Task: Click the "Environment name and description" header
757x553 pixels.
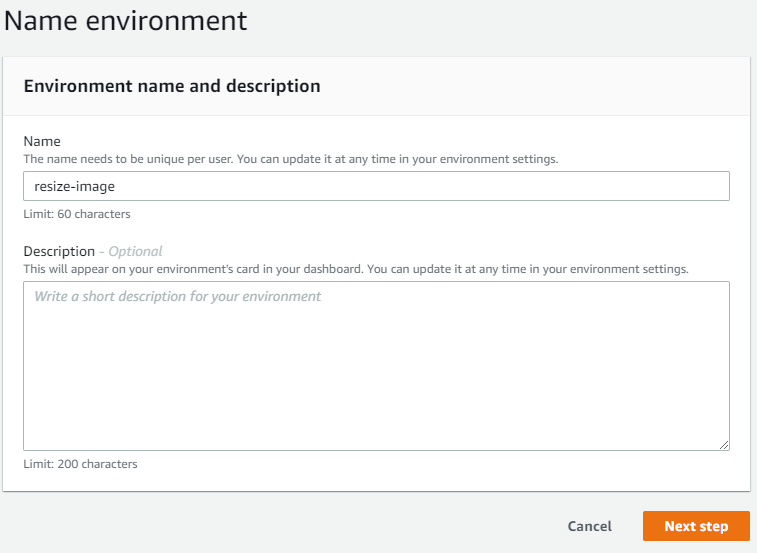Action: [172, 86]
